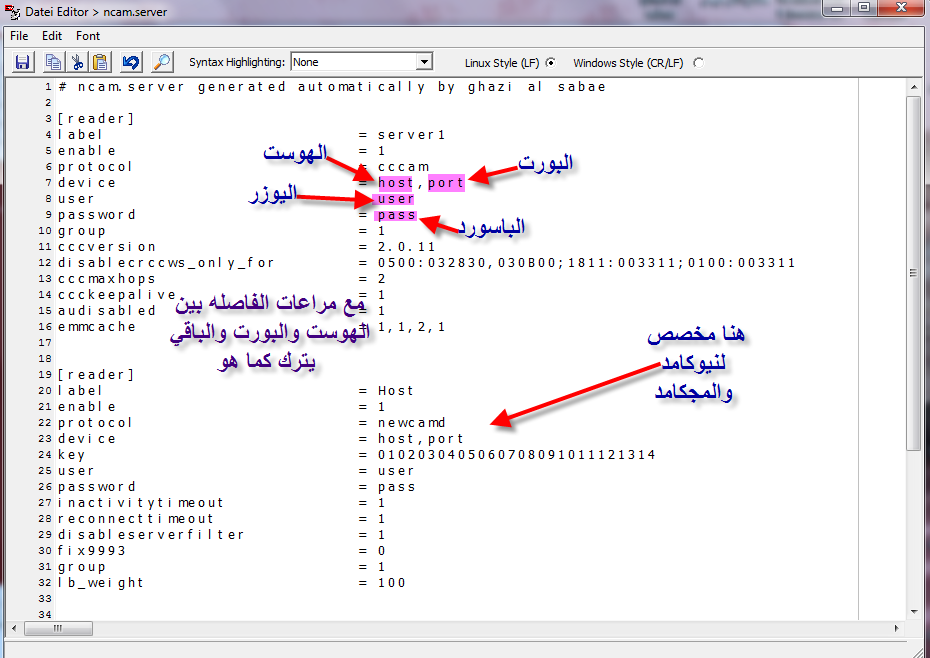The image size is (930, 658).
Task: Click the horizontal scrollbar left arrow
Action: [14, 628]
